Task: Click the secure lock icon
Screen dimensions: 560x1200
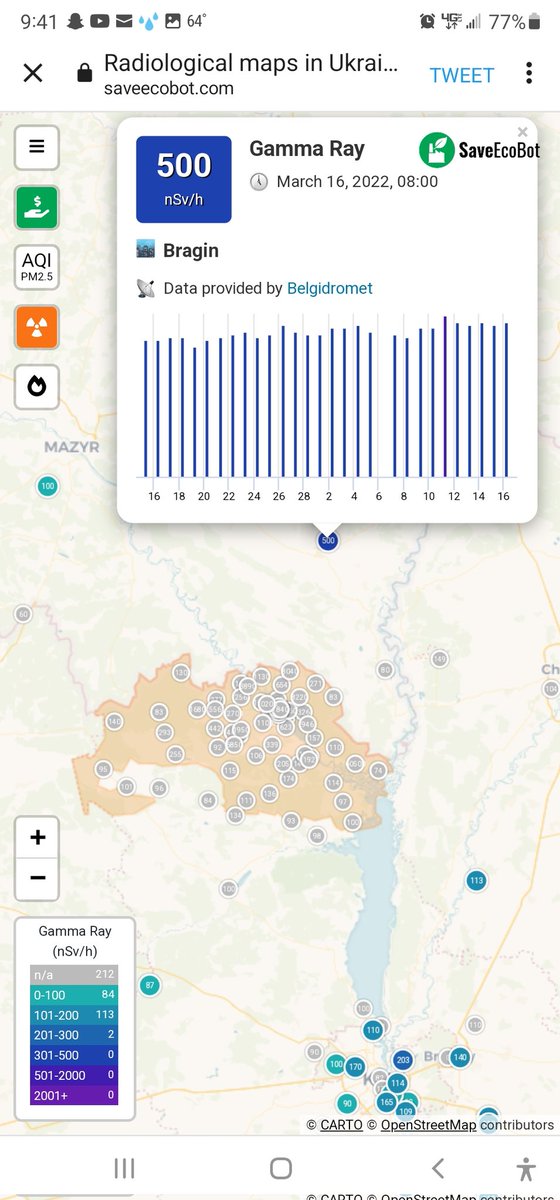Action: pyautogui.click(x=85, y=75)
